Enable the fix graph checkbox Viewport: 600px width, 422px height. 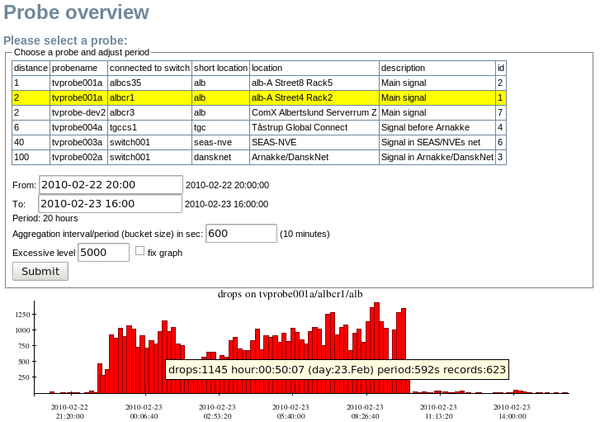tap(140, 252)
